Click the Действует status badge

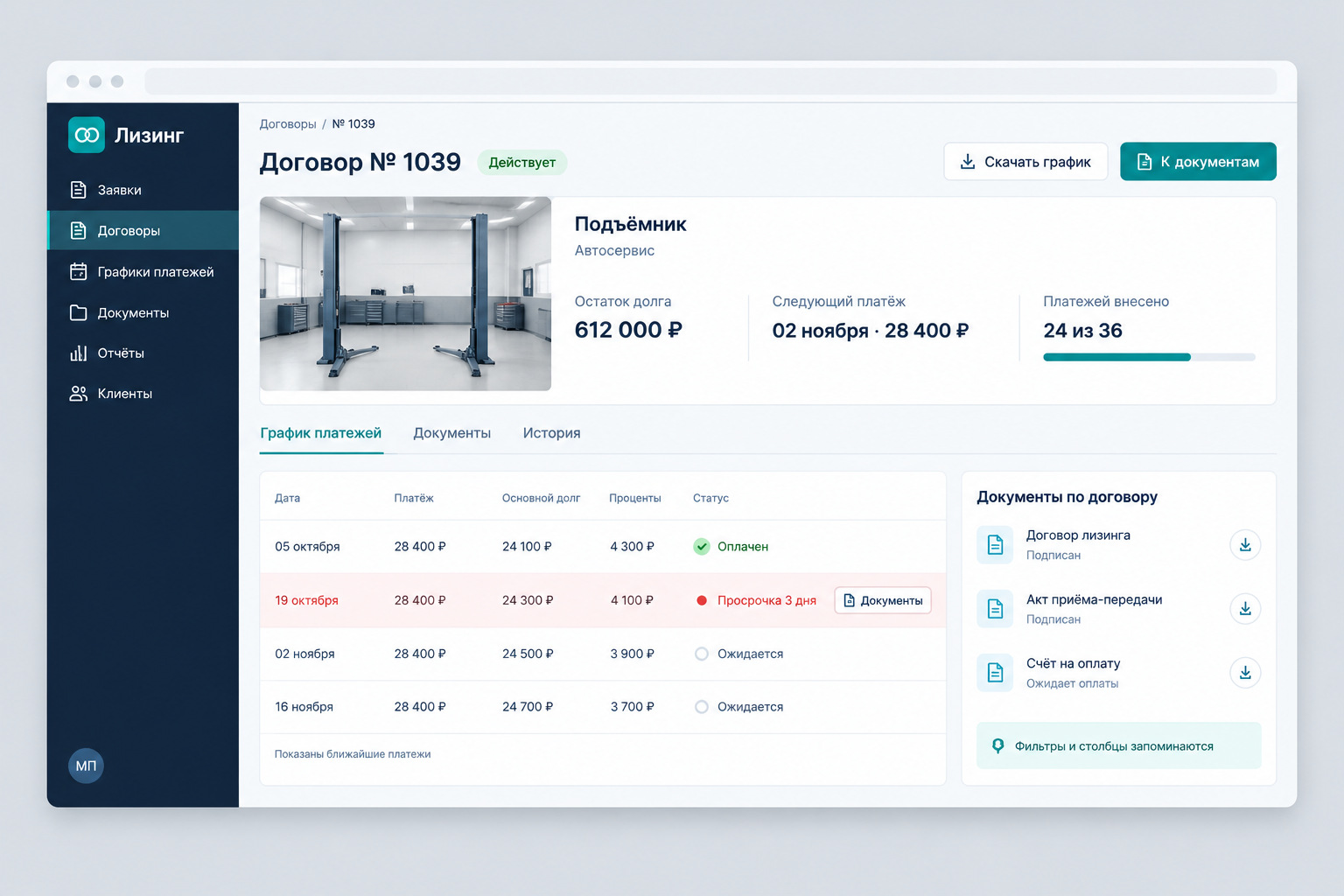(522, 163)
